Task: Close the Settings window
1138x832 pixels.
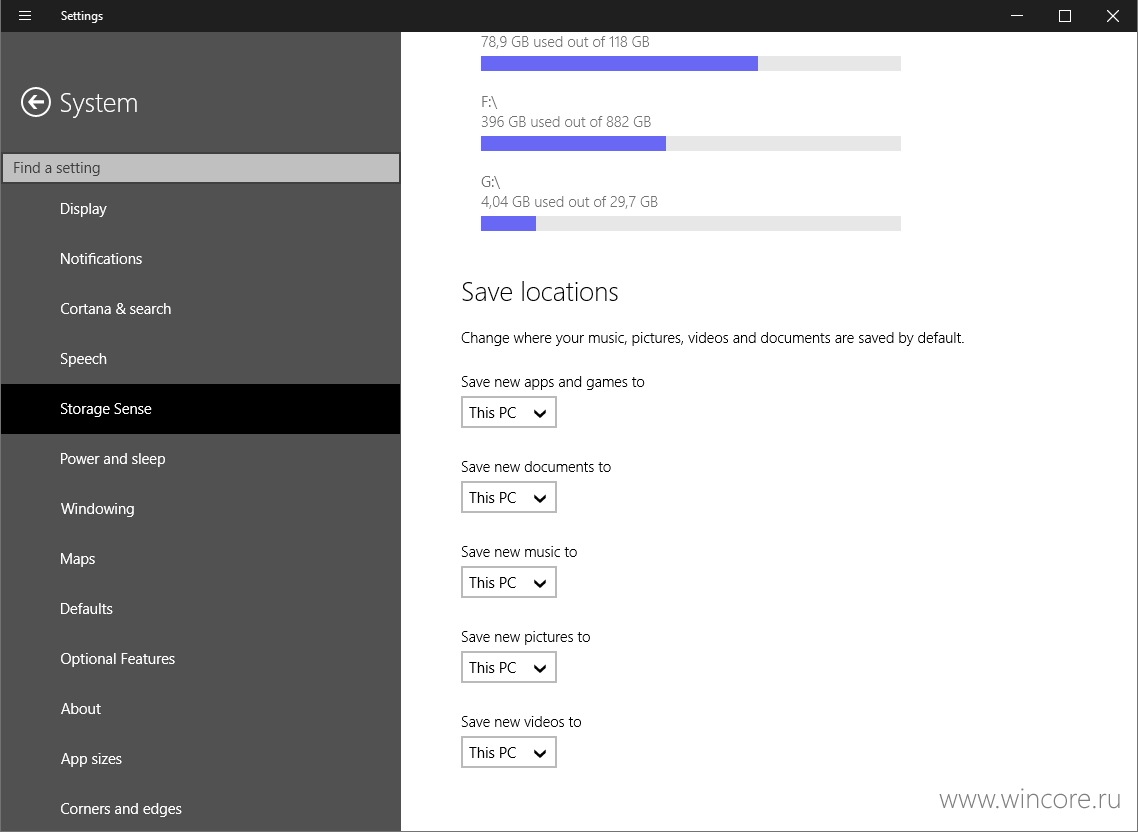Action: [x=1113, y=16]
